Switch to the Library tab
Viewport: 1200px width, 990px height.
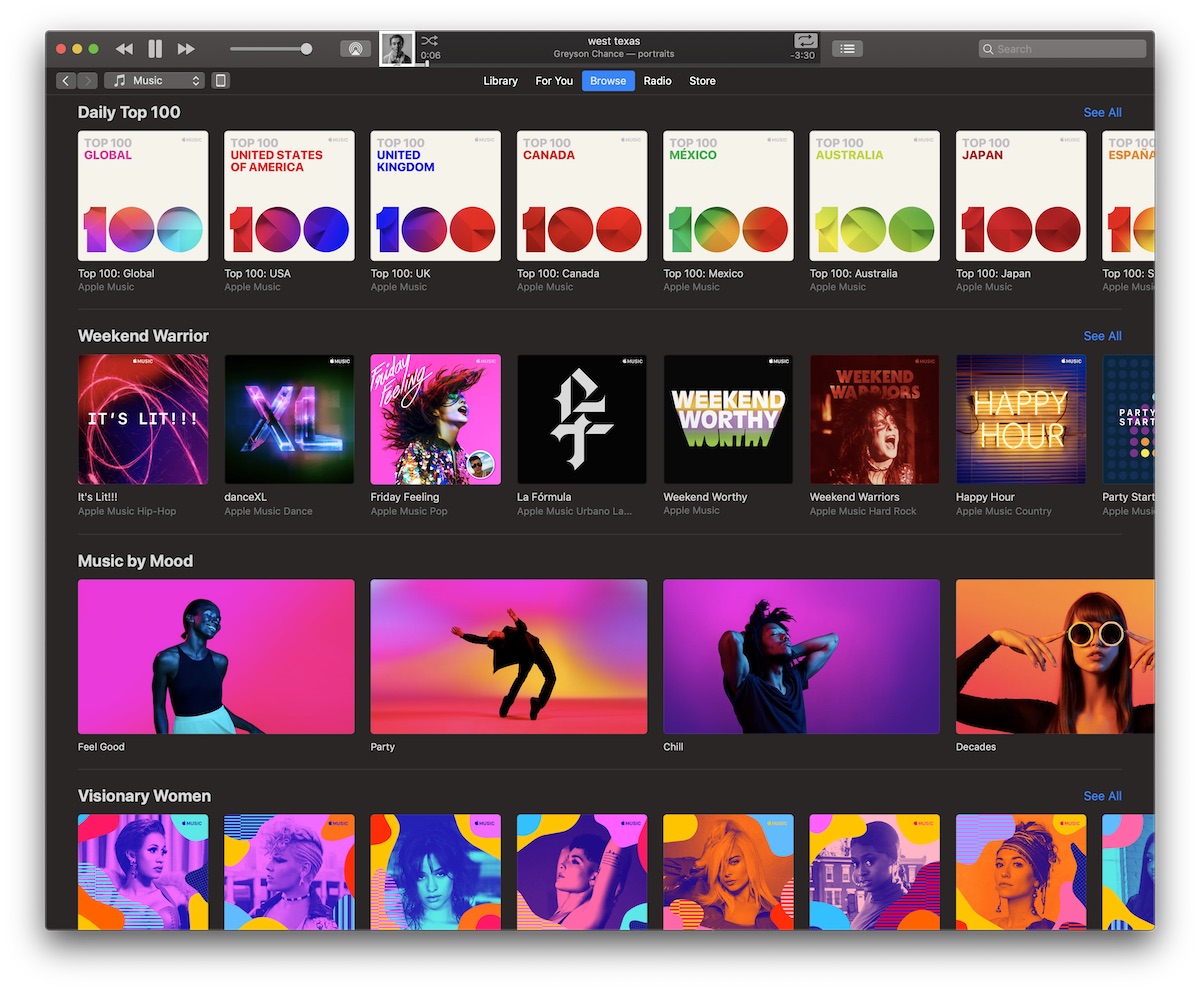[500, 81]
